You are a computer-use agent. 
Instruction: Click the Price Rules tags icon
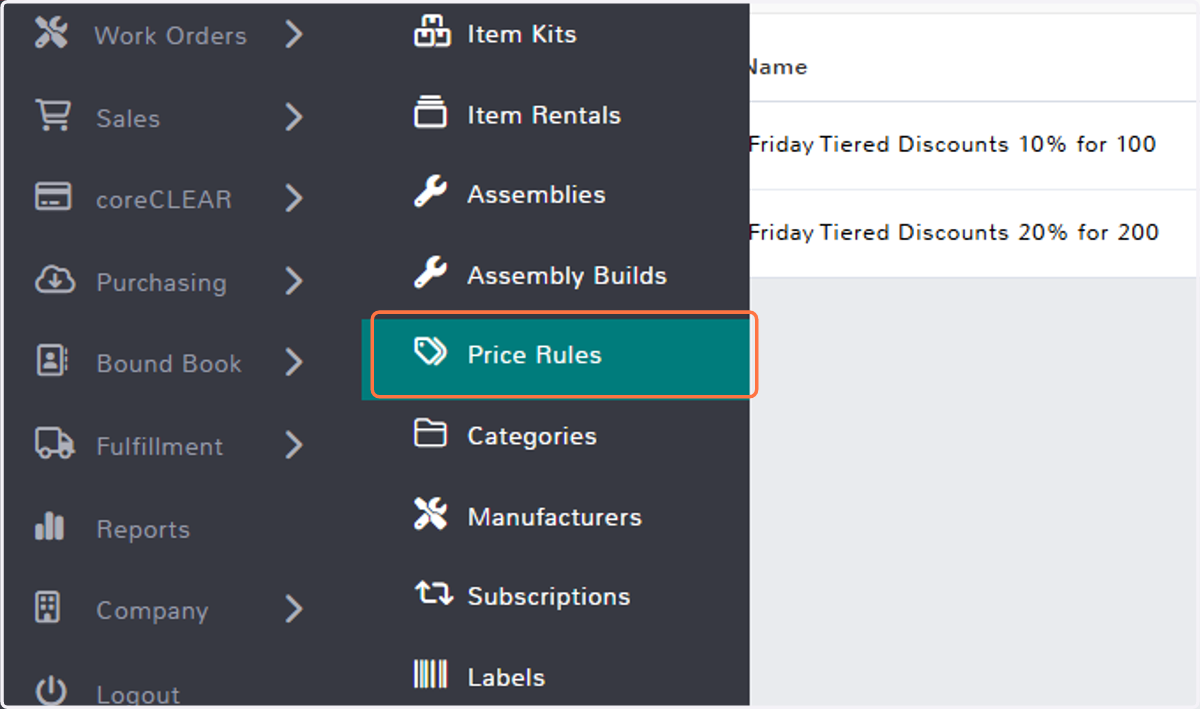click(430, 352)
